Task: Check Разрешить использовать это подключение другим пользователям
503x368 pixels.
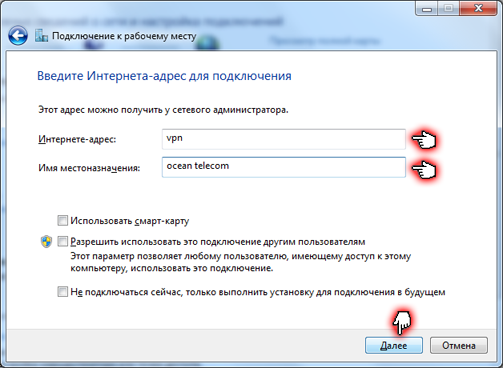Action: (x=62, y=241)
